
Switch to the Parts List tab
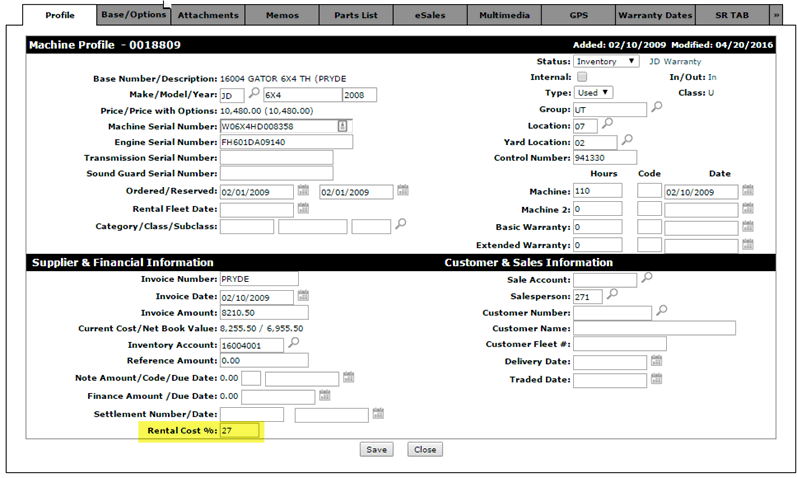pos(354,16)
